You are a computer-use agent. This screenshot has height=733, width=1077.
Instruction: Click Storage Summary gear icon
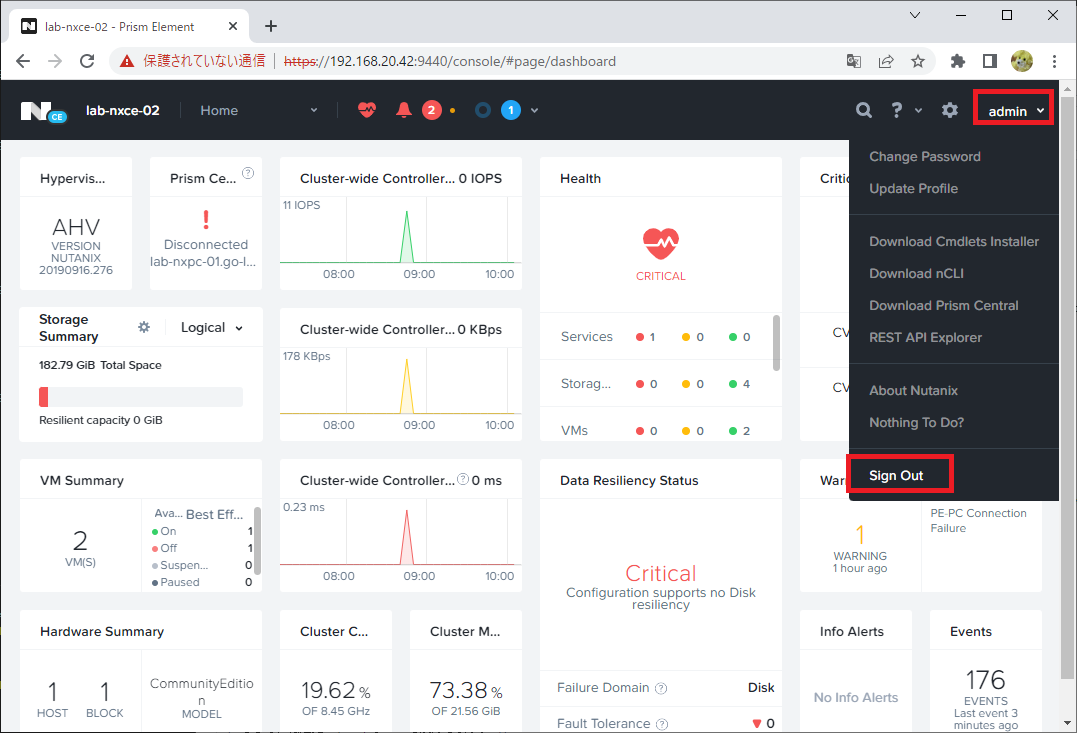(x=144, y=327)
